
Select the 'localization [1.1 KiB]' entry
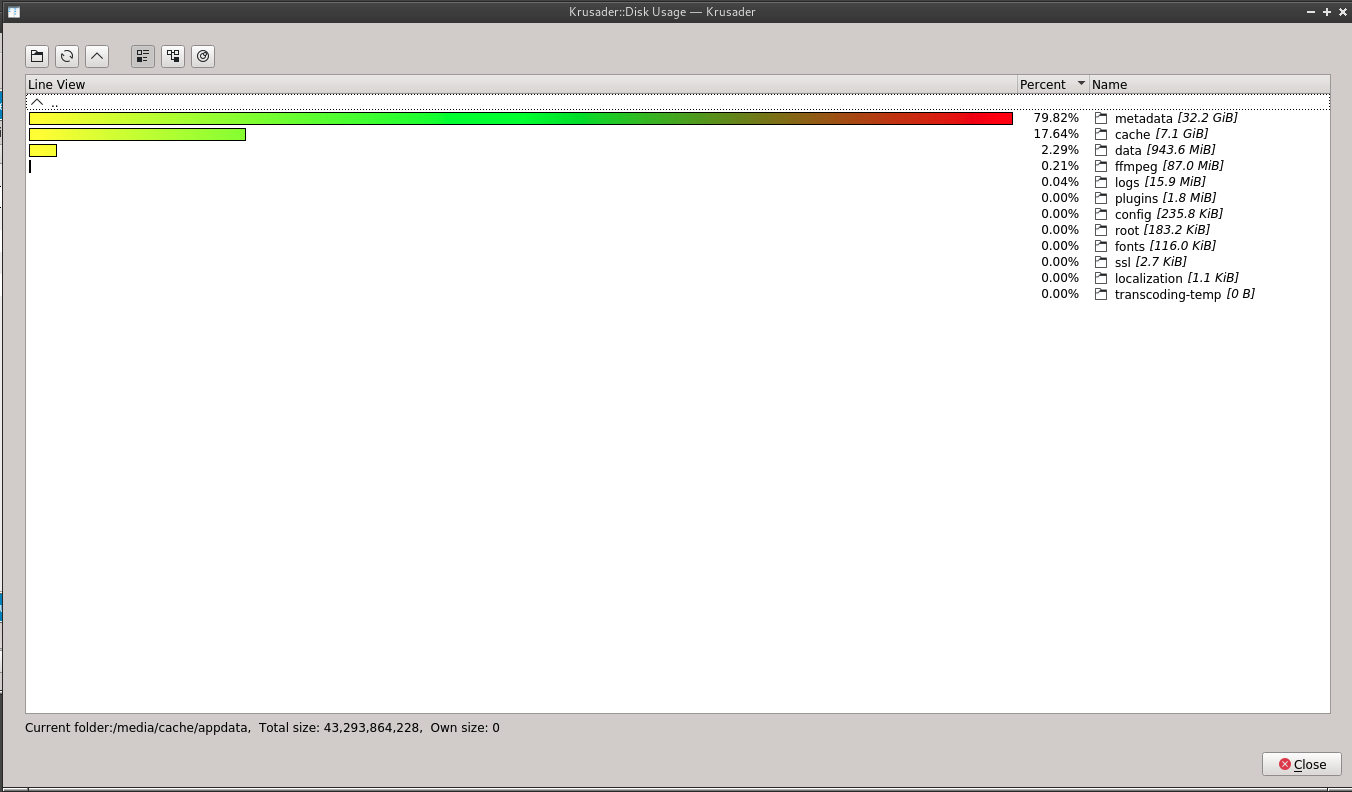[x=1176, y=278]
